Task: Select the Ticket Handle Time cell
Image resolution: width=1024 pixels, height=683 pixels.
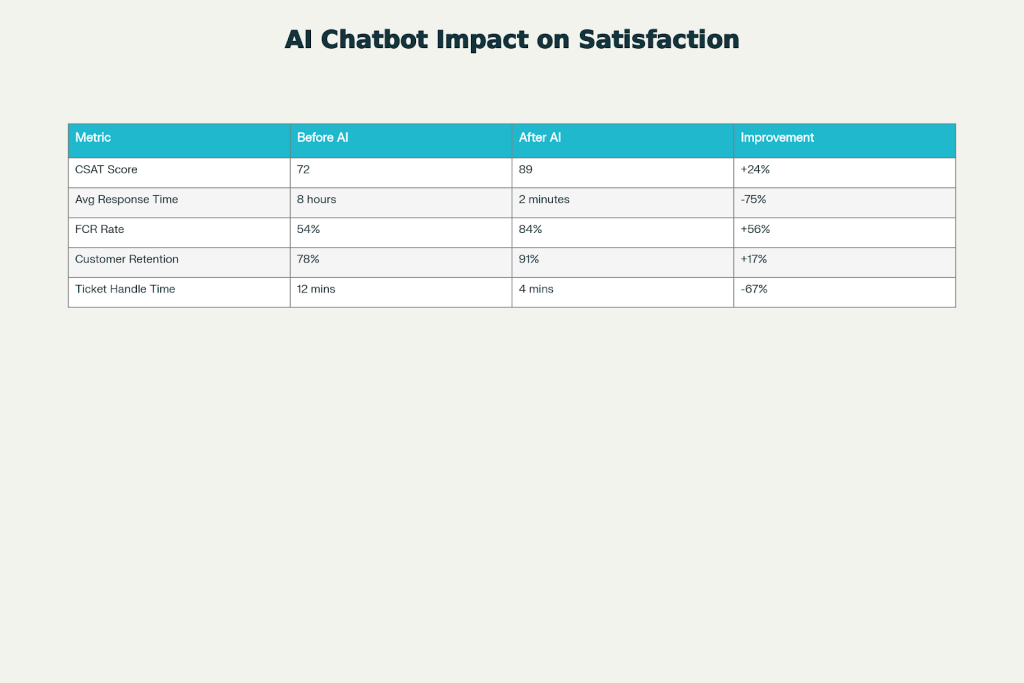Action: click(x=124, y=290)
